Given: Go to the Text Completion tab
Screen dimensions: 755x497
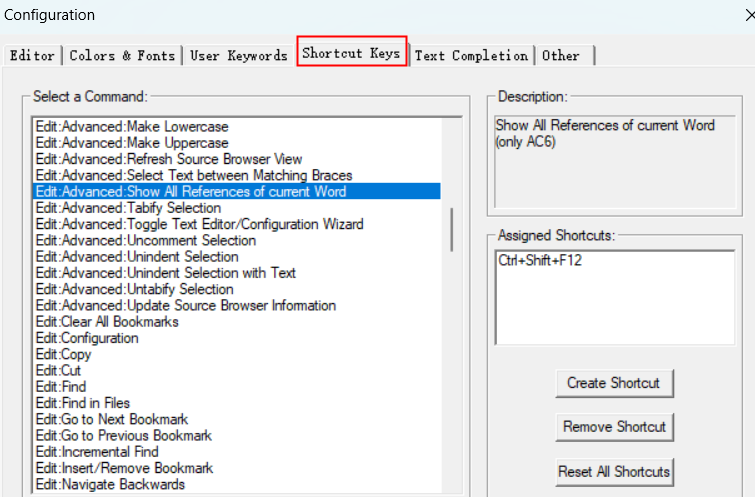Looking at the screenshot, I should [470, 56].
